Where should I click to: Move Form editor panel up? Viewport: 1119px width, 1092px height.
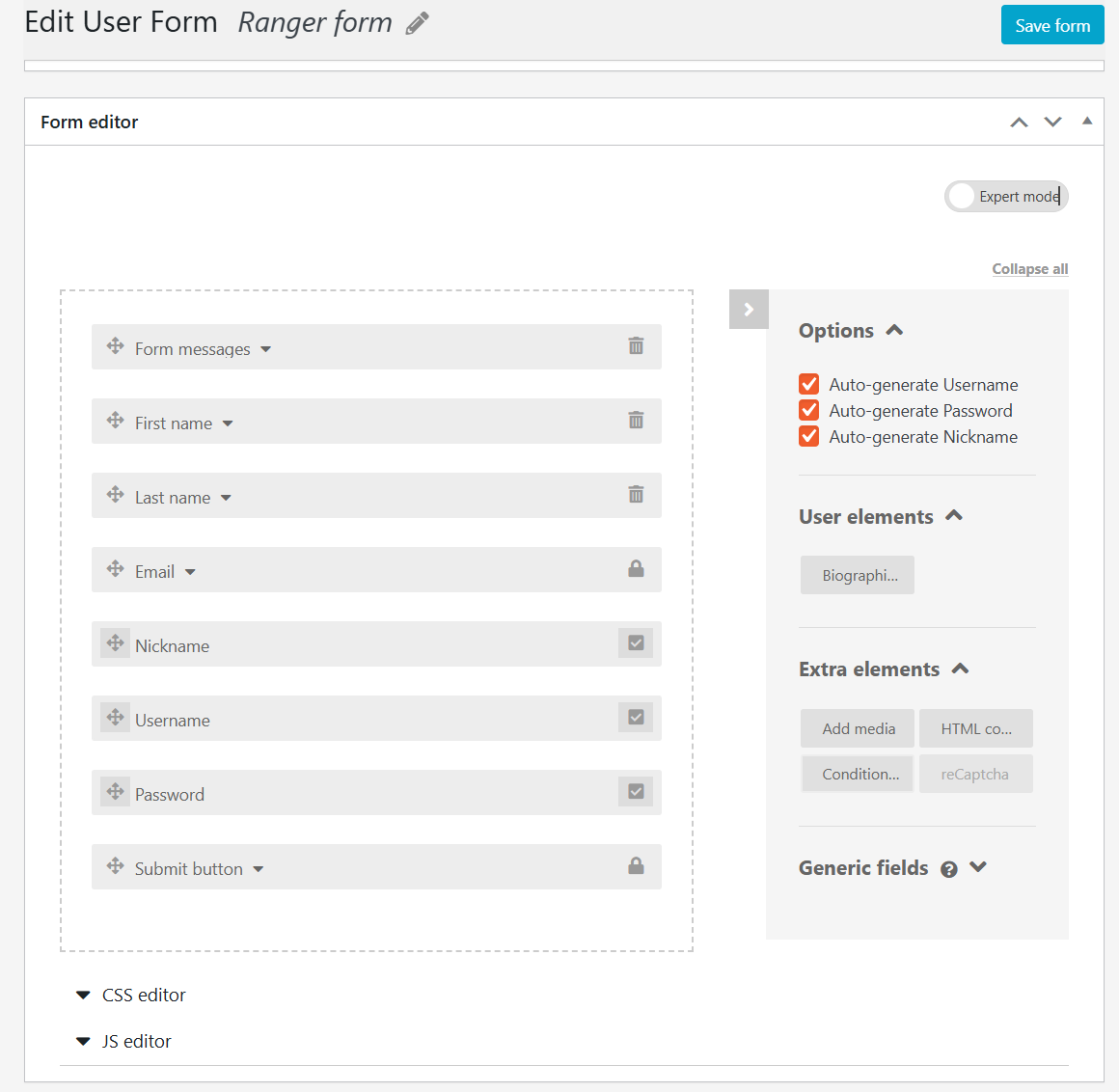(1019, 123)
